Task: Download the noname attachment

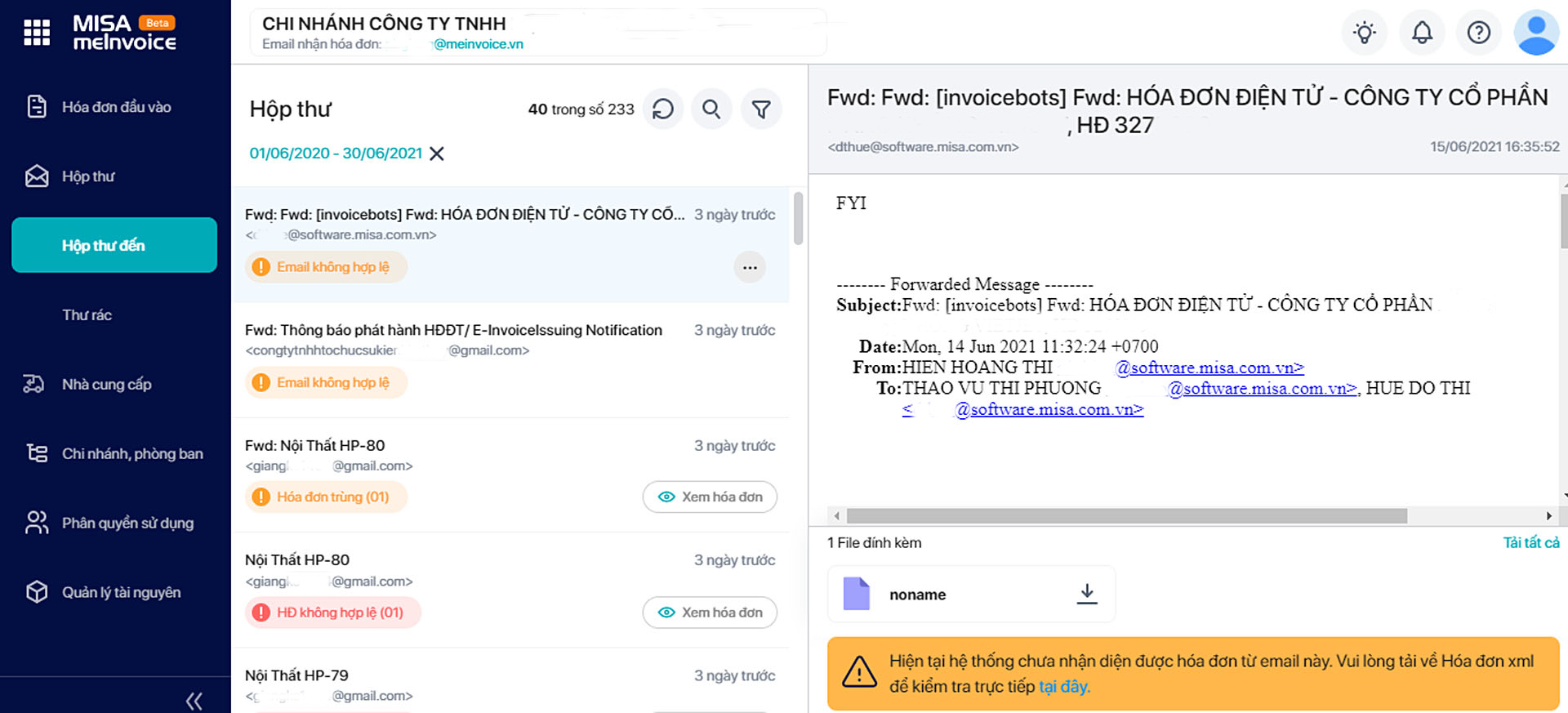Action: point(1087,594)
